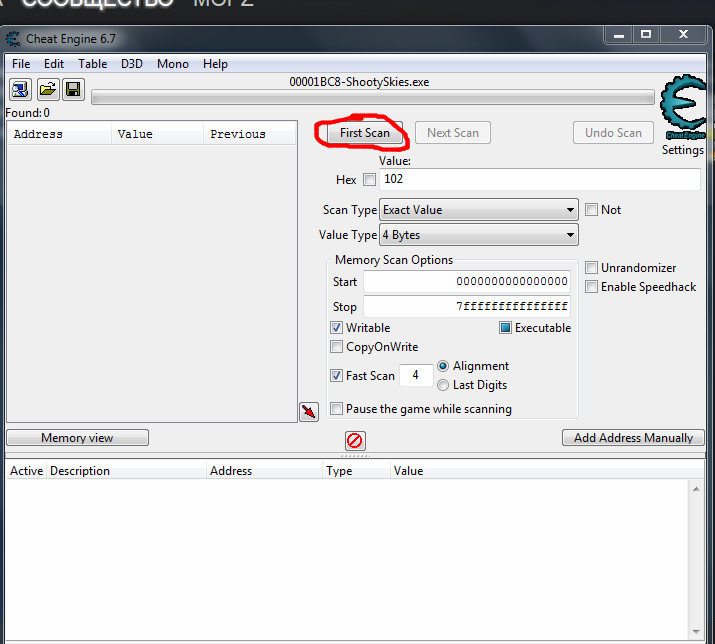The width and height of the screenshot is (715, 644).
Task: Open the File menu
Action: point(21,64)
